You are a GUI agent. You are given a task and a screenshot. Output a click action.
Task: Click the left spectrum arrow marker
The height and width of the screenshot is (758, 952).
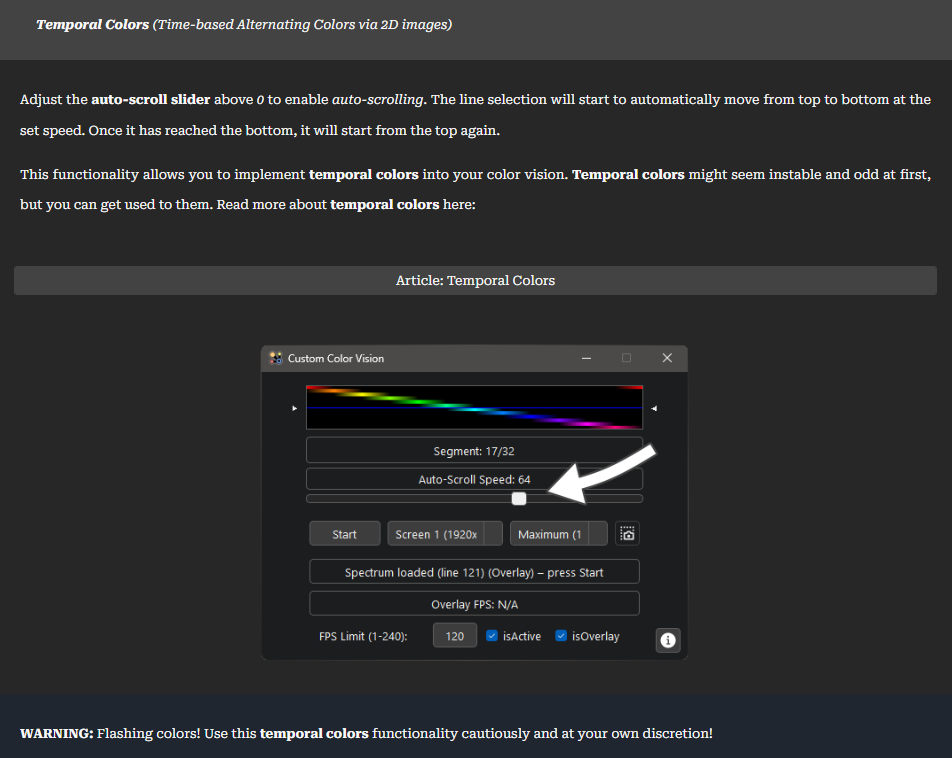pyautogui.click(x=294, y=408)
